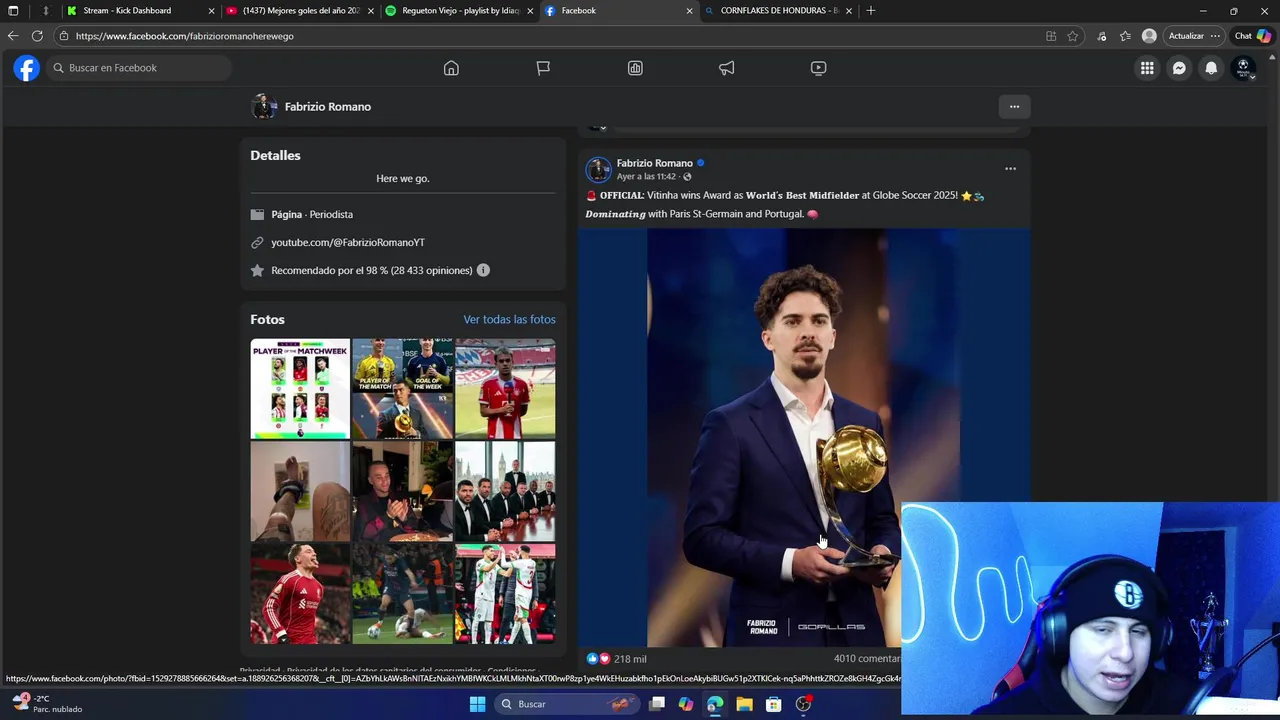Open the Messenger icon
Screen dimensions: 1280x720
1179,68
